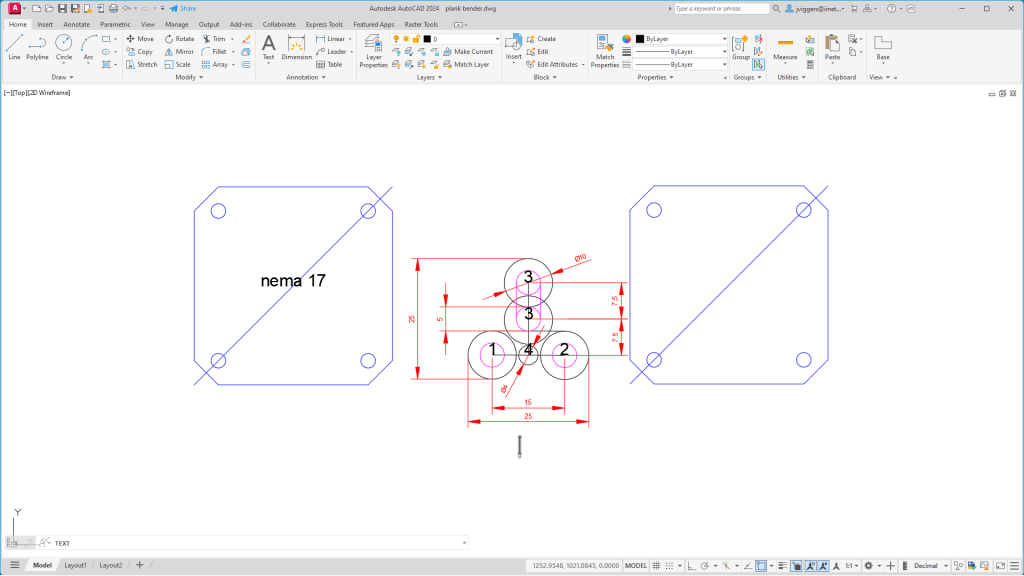
Task: Switch to the Annotate ribbon tab
Action: 76,23
